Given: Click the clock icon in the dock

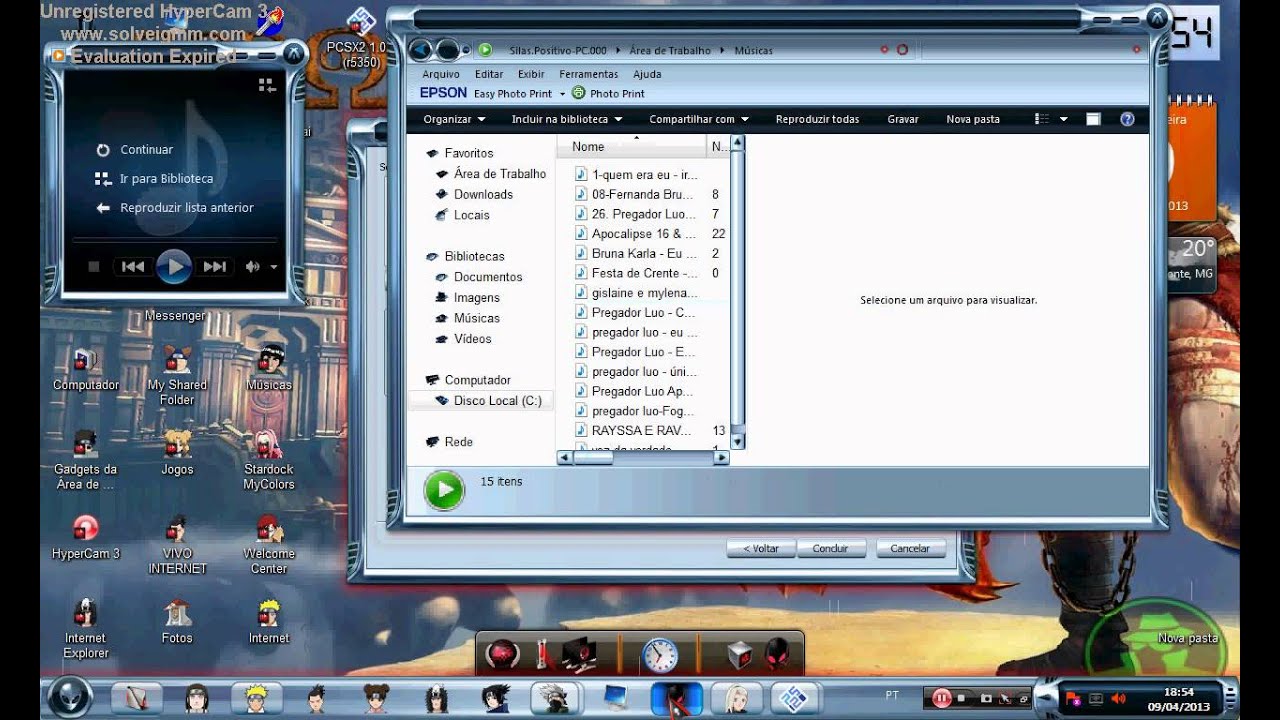Looking at the screenshot, I should click(660, 655).
